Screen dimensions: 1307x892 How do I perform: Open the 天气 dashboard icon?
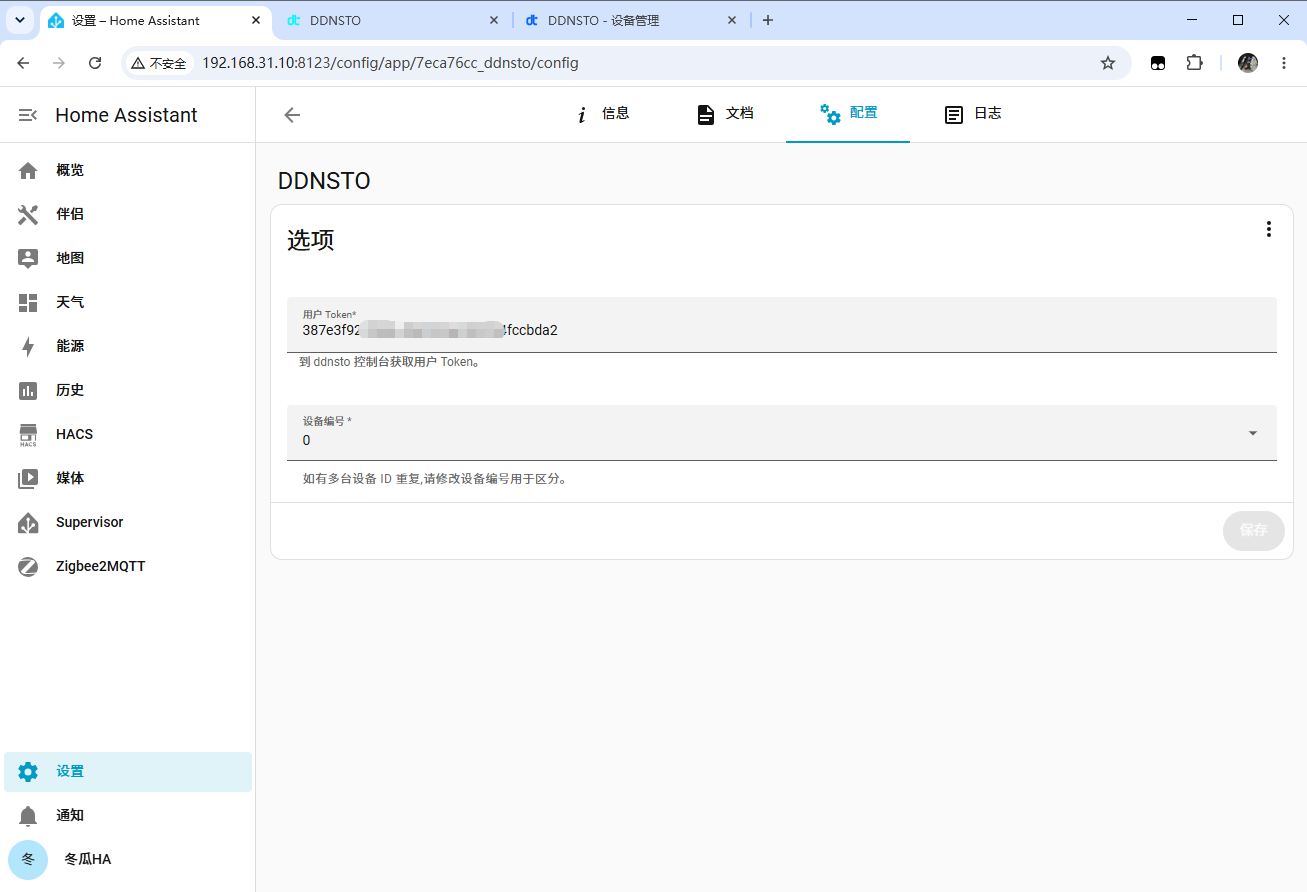tap(28, 302)
